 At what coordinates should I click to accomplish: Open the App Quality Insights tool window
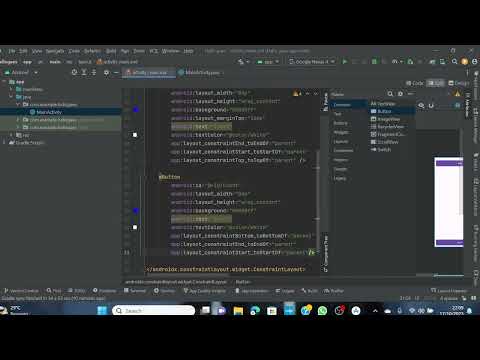click(x=205, y=291)
